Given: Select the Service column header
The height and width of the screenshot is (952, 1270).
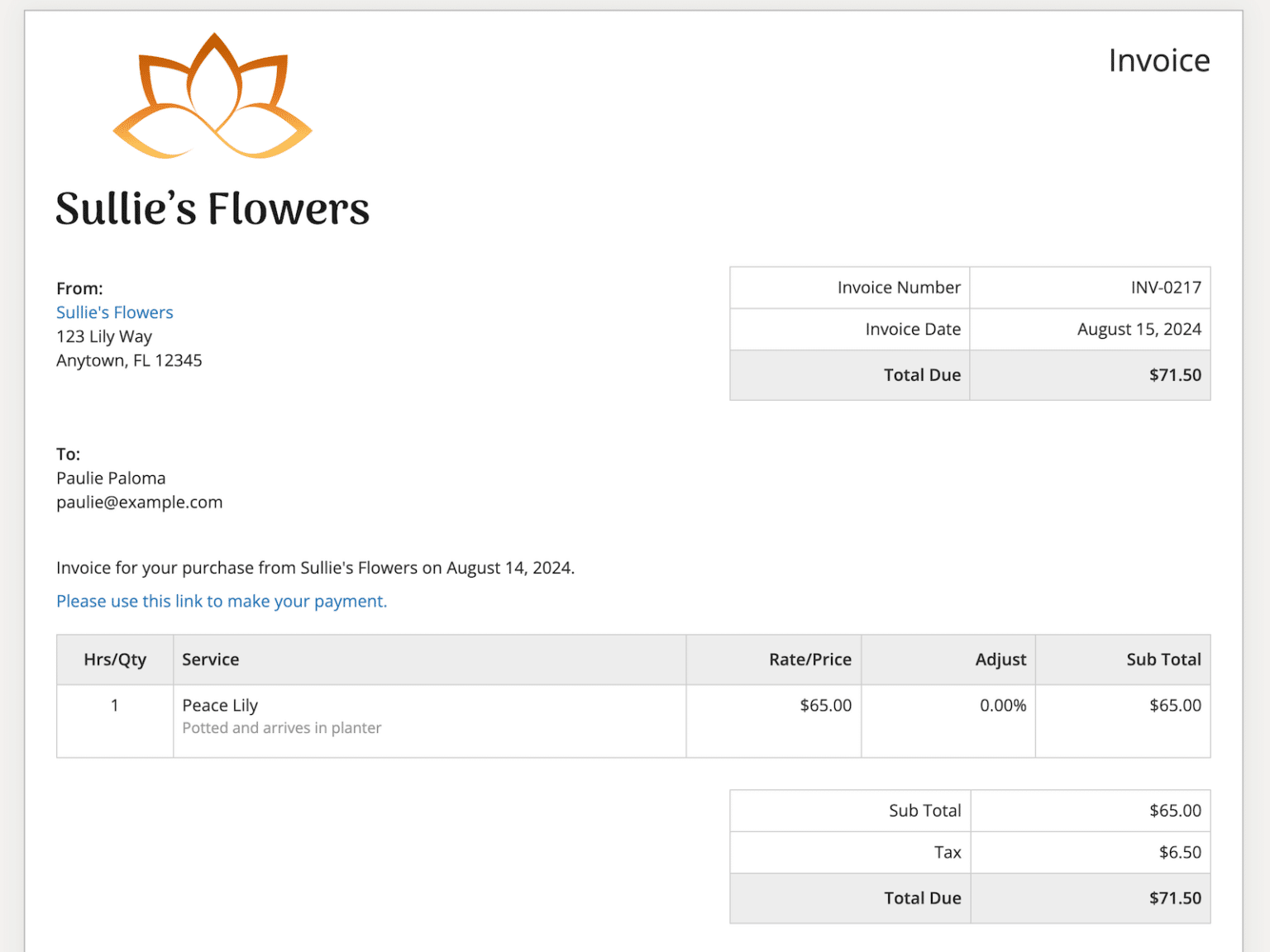Looking at the screenshot, I should pyautogui.click(x=211, y=659).
